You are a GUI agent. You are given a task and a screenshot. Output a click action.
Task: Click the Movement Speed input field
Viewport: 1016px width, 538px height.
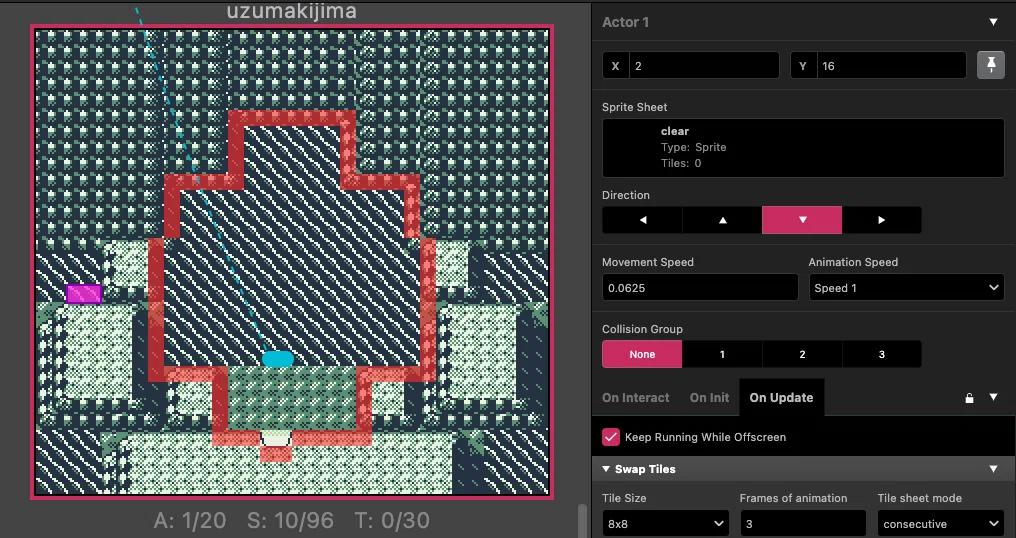click(x=700, y=288)
